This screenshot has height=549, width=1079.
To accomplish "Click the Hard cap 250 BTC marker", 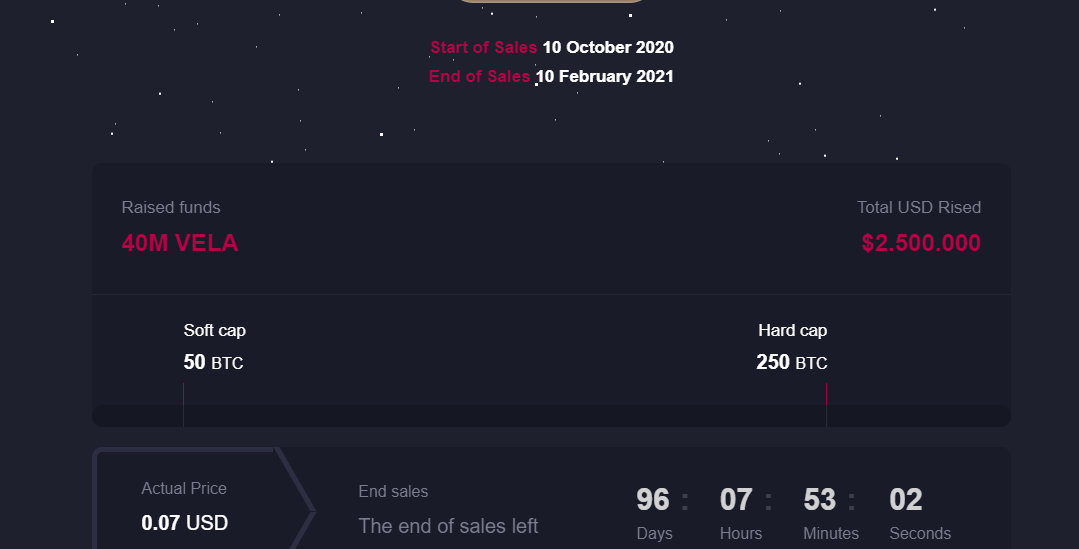I will pos(791,347).
